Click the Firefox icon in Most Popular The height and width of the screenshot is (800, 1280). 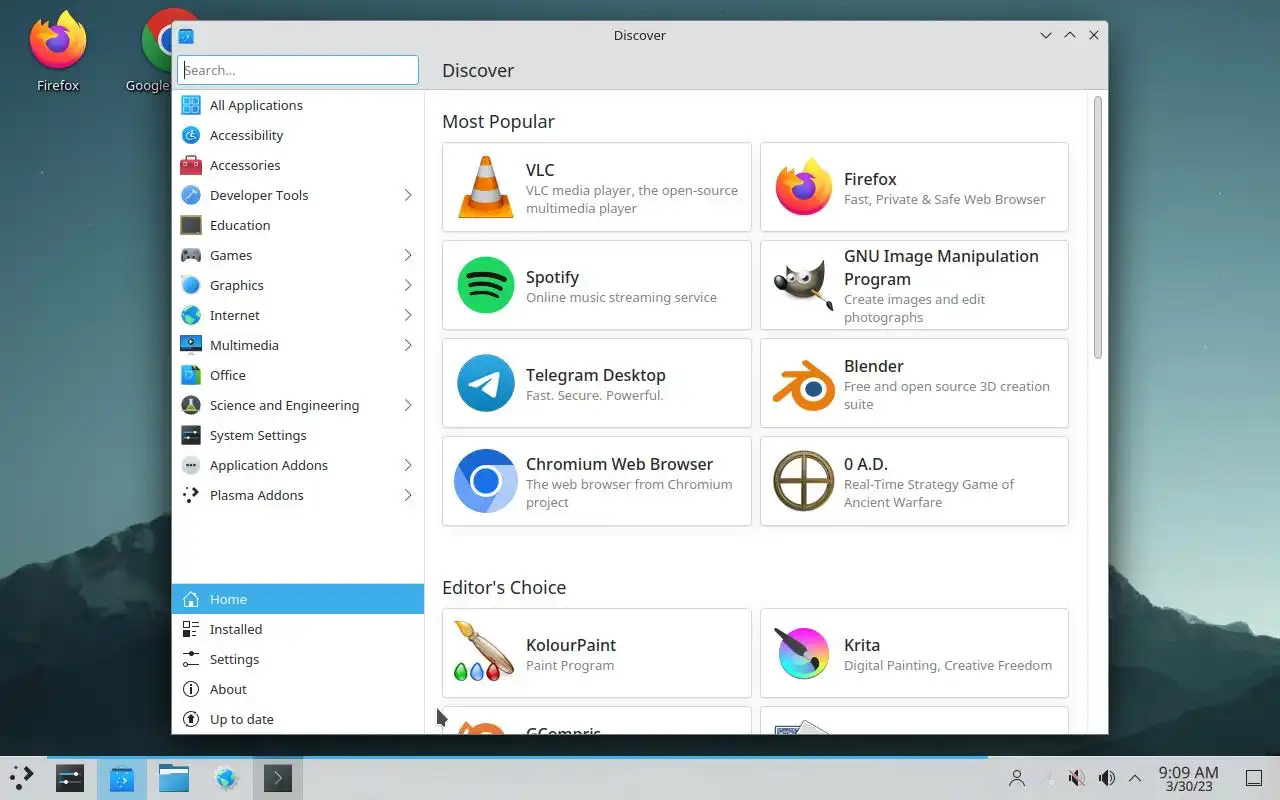[x=803, y=187]
